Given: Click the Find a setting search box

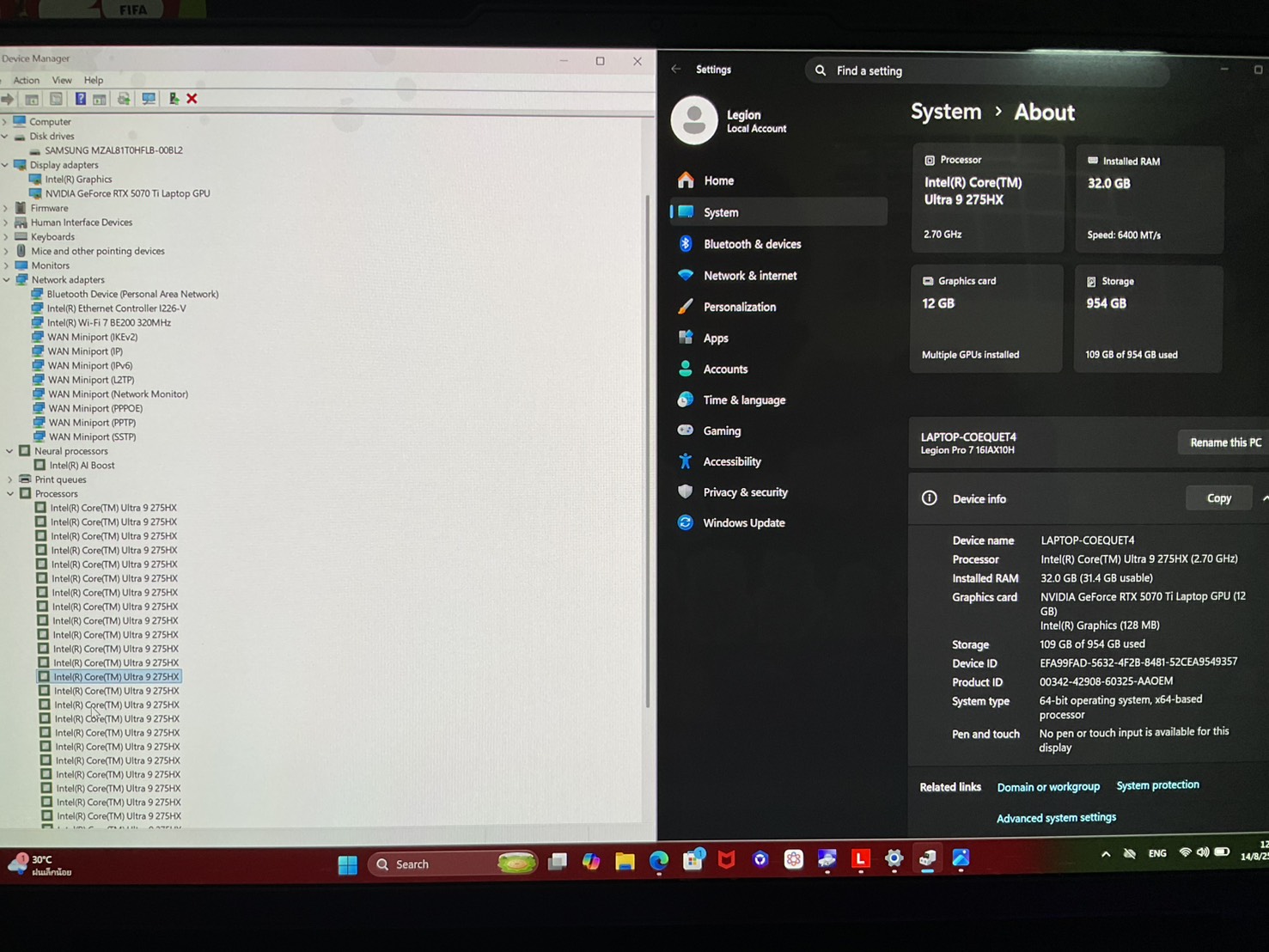Looking at the screenshot, I should [988, 71].
